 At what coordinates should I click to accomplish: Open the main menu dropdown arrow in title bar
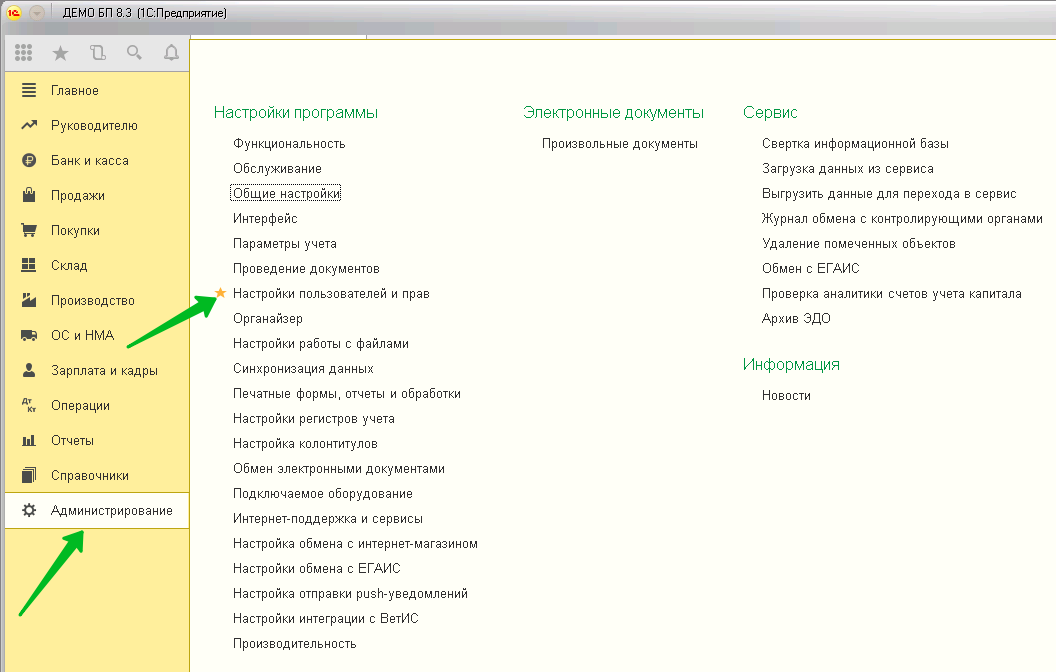click(x=37, y=13)
